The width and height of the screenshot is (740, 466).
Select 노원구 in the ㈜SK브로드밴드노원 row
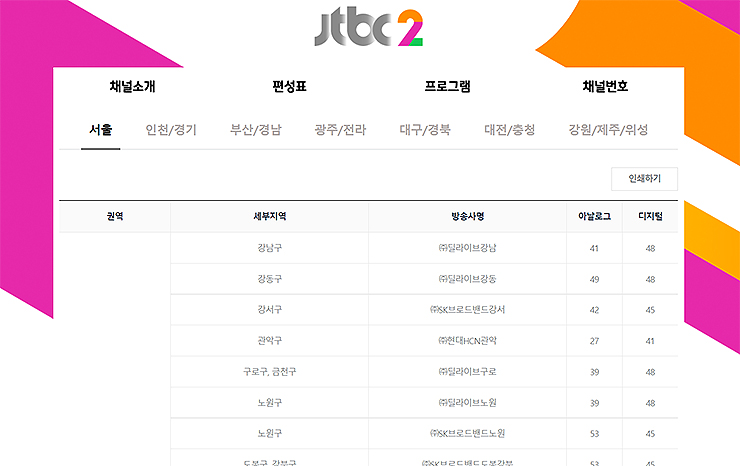tap(269, 433)
